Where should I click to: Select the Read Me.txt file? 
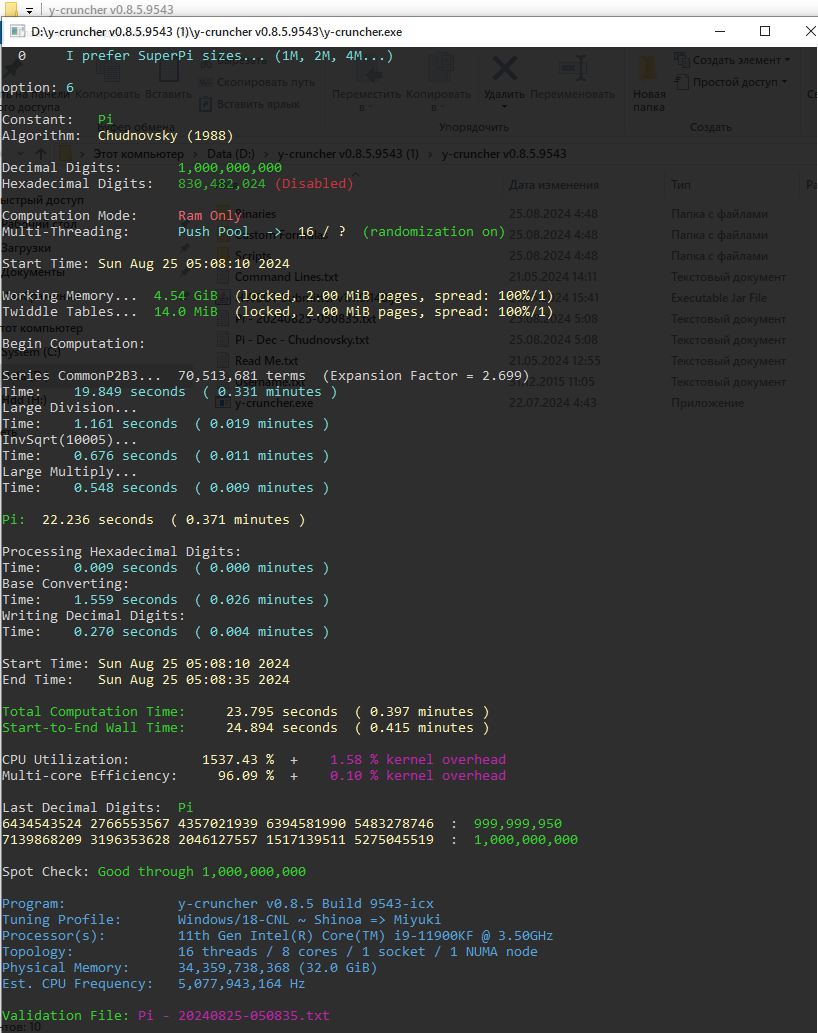pos(266,361)
